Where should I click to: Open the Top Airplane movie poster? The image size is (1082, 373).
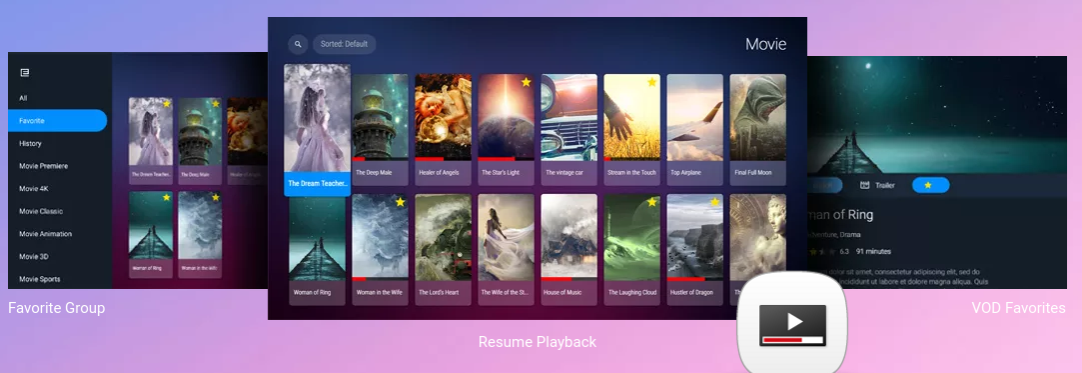click(695, 130)
